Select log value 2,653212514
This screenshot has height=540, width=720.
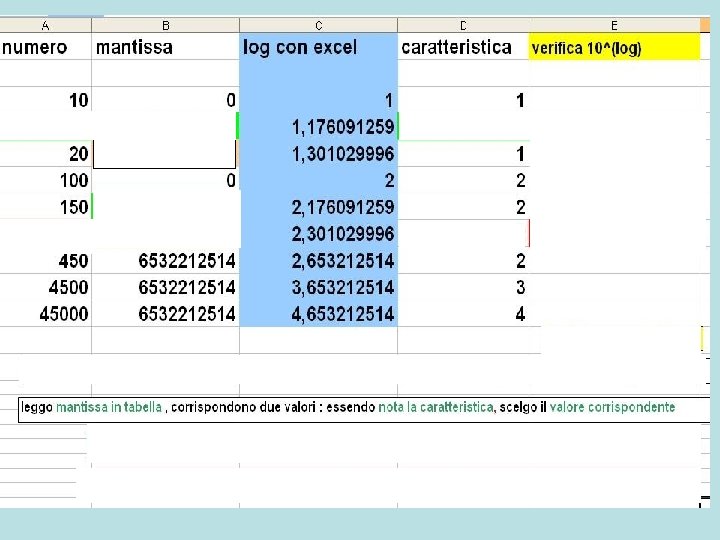pos(318,261)
